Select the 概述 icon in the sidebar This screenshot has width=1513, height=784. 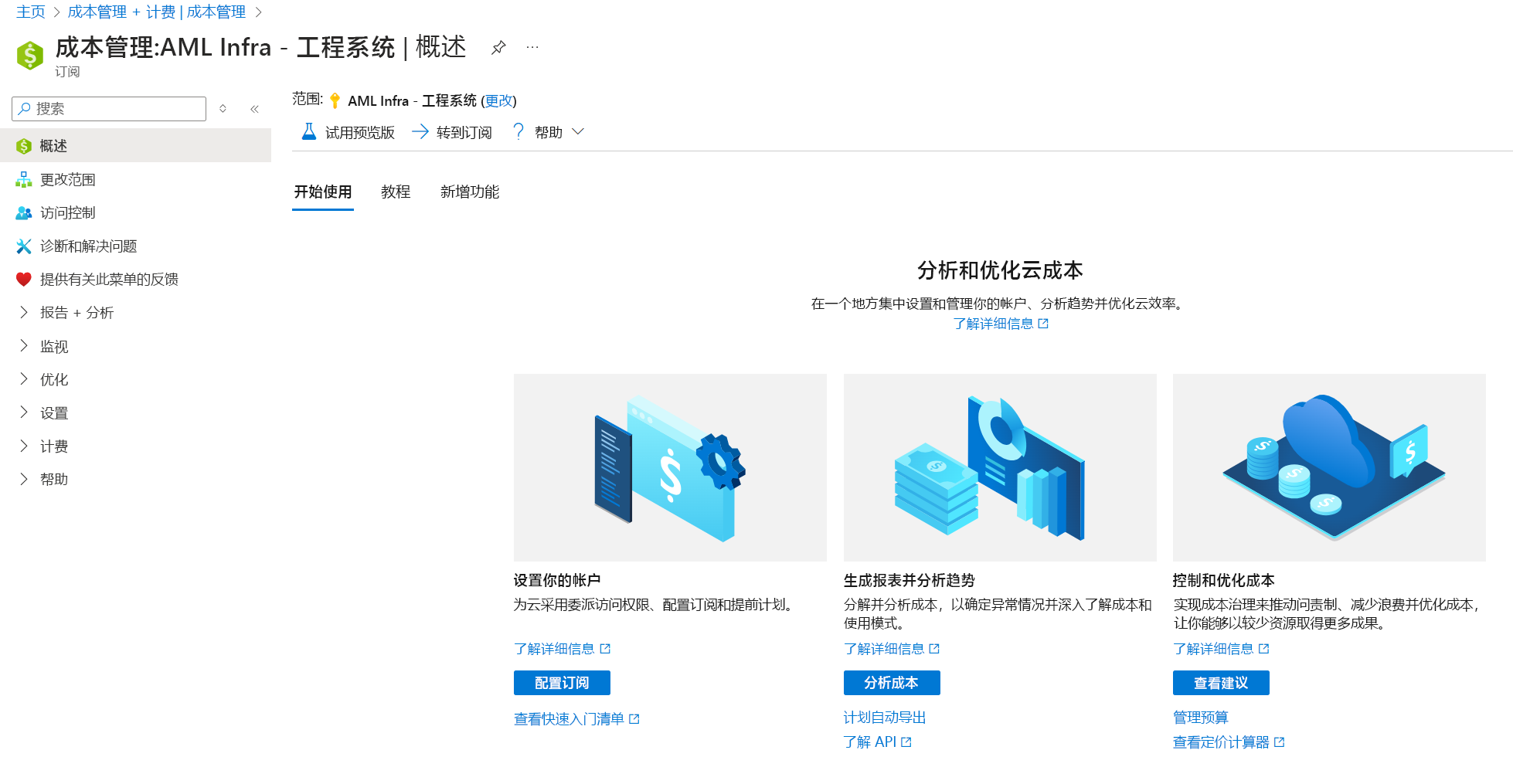point(24,146)
